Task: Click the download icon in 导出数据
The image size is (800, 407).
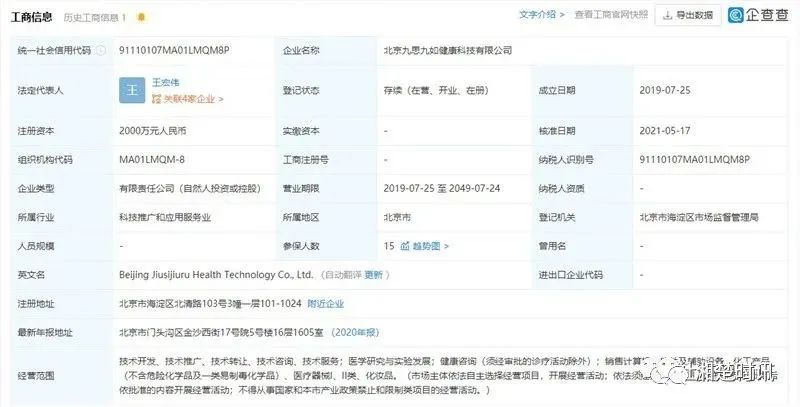Action: [667, 16]
